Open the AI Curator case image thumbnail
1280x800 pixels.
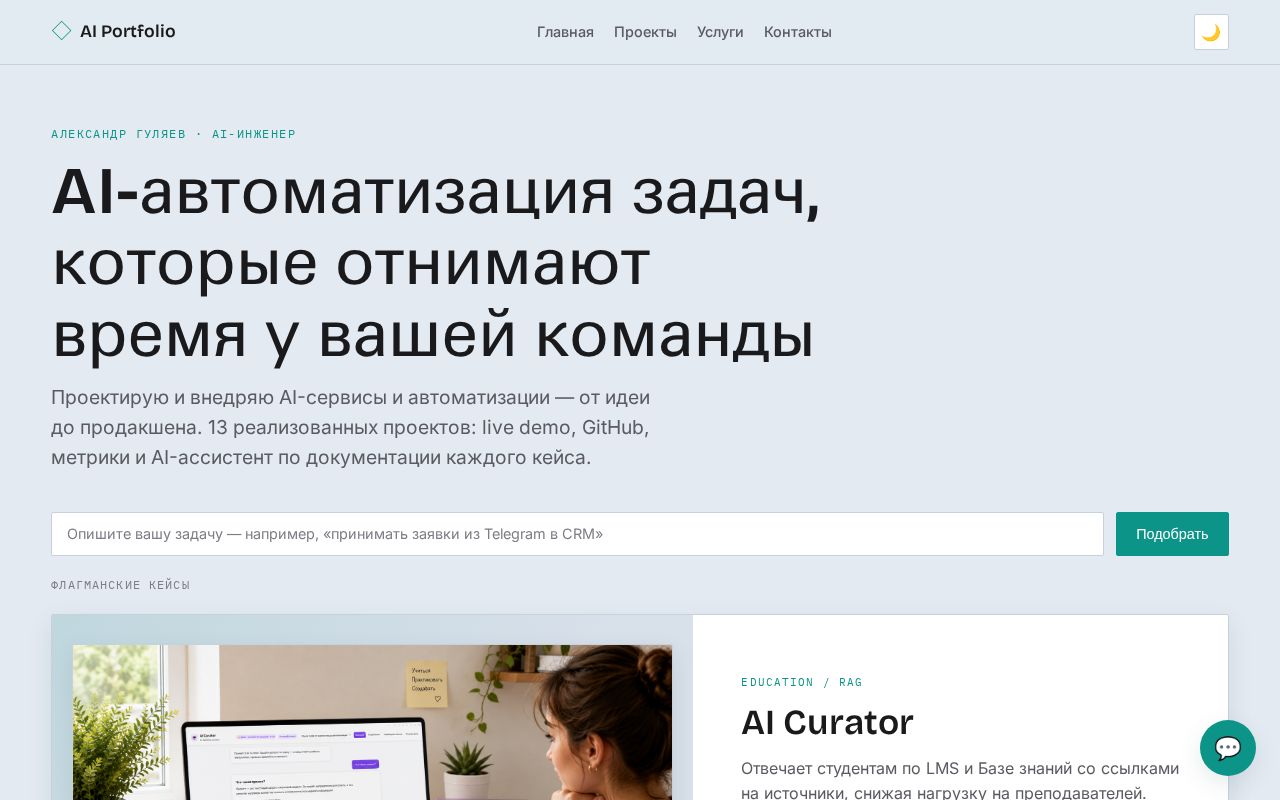click(x=372, y=722)
